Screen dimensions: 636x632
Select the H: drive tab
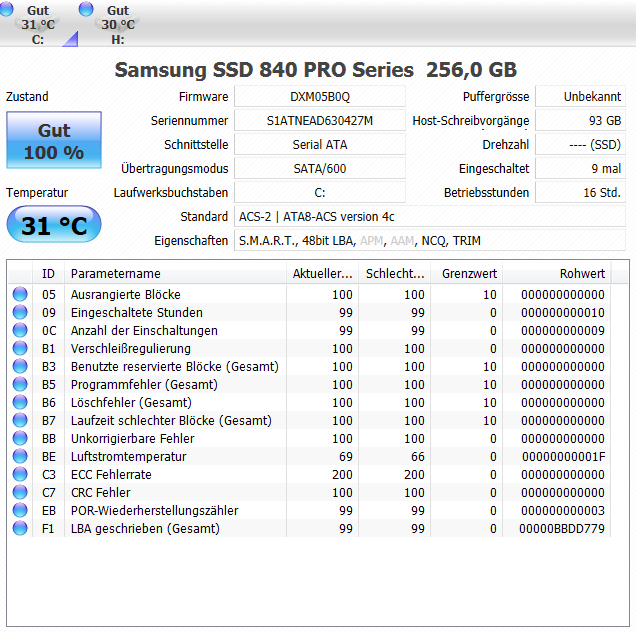[118, 24]
